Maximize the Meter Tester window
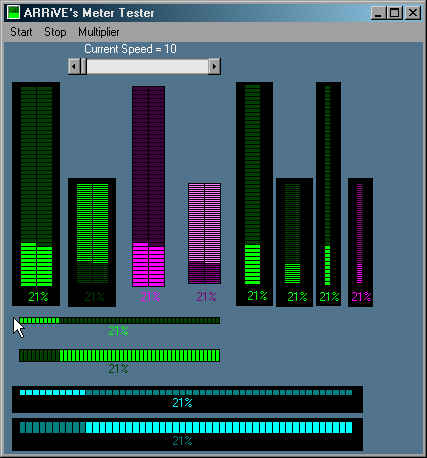The height and width of the screenshot is (458, 427). [395, 13]
